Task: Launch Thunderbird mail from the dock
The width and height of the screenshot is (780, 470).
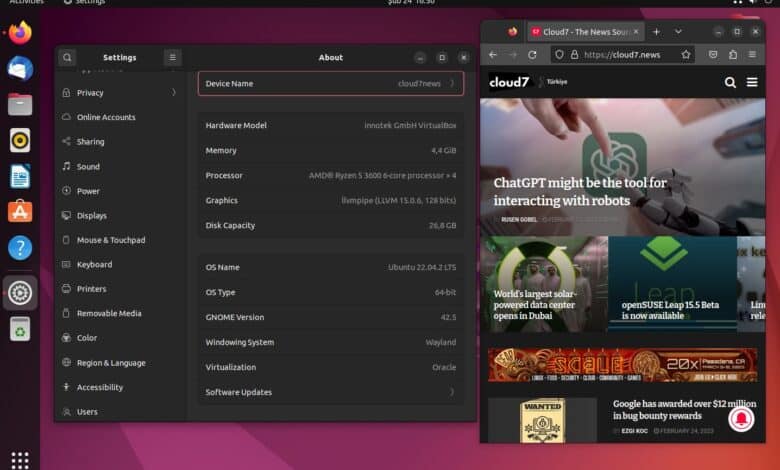Action: point(20,68)
